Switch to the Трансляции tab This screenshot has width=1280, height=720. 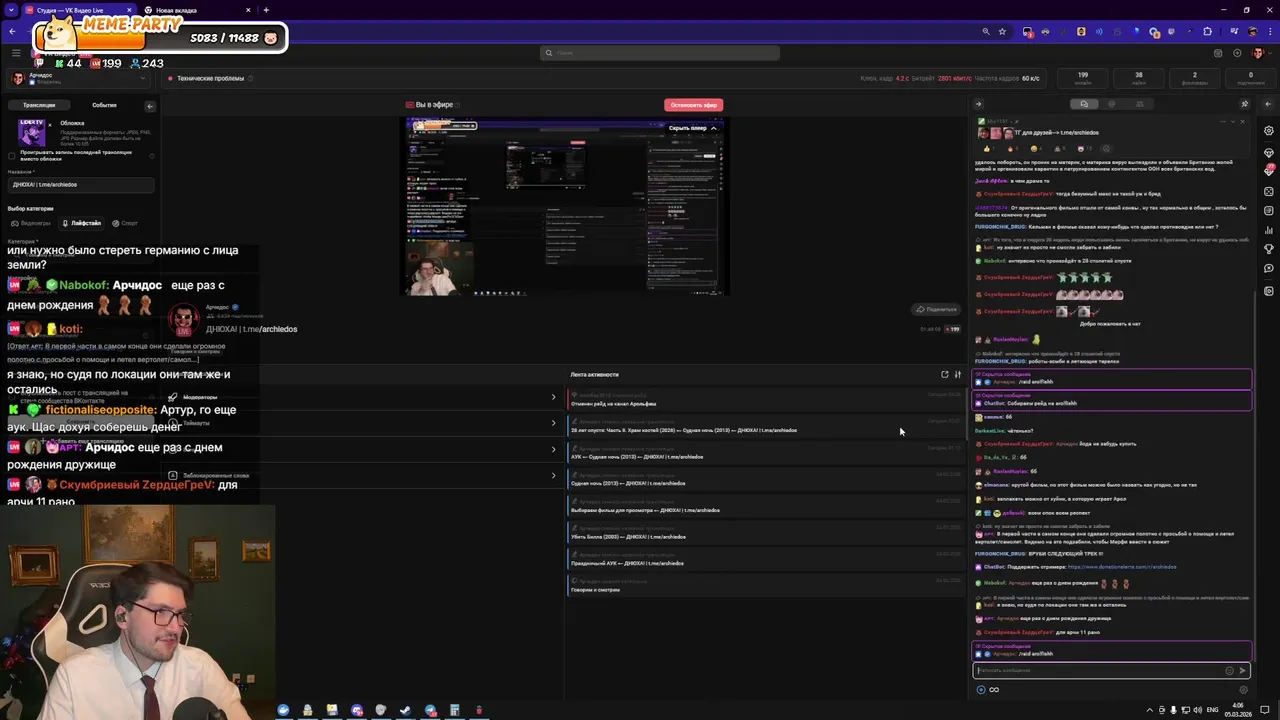coord(39,105)
